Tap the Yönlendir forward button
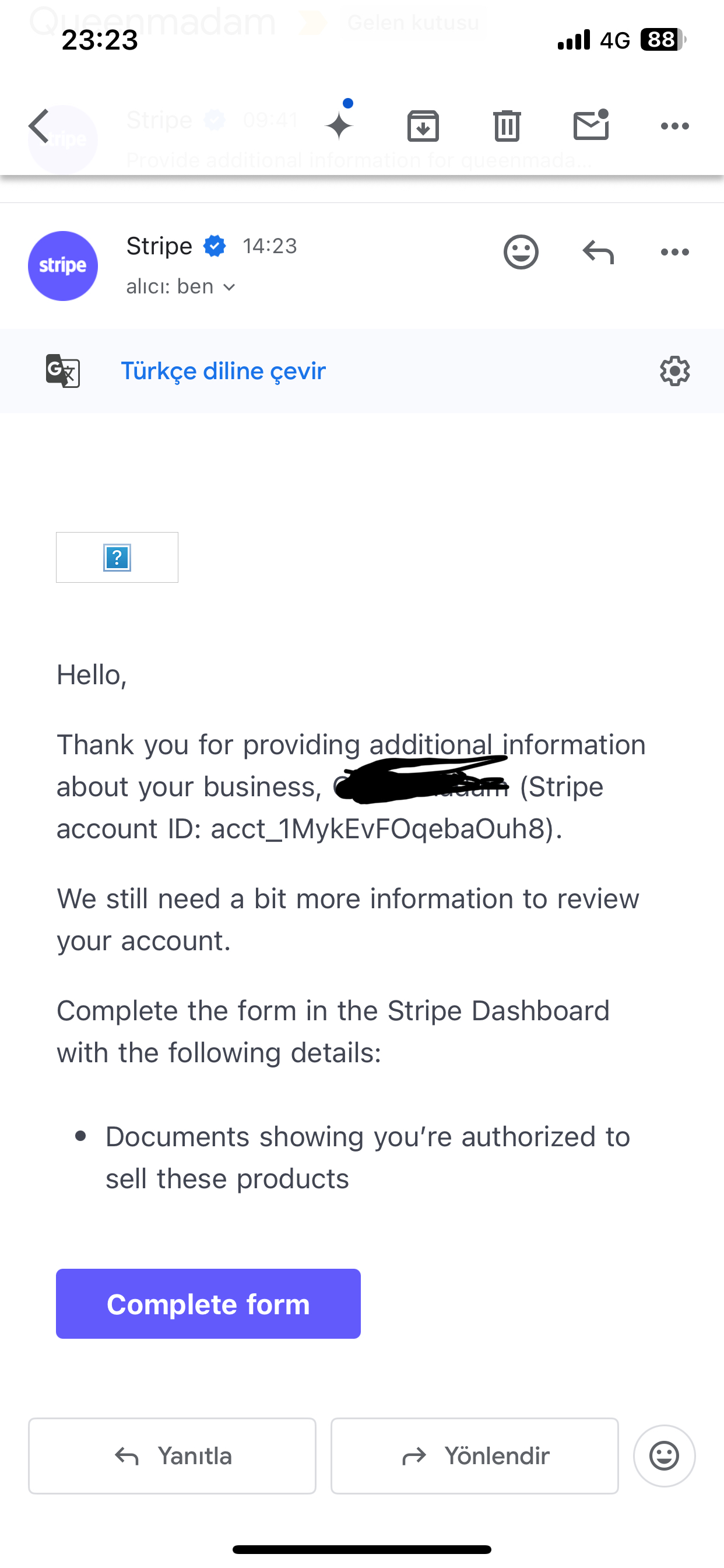 475,1456
